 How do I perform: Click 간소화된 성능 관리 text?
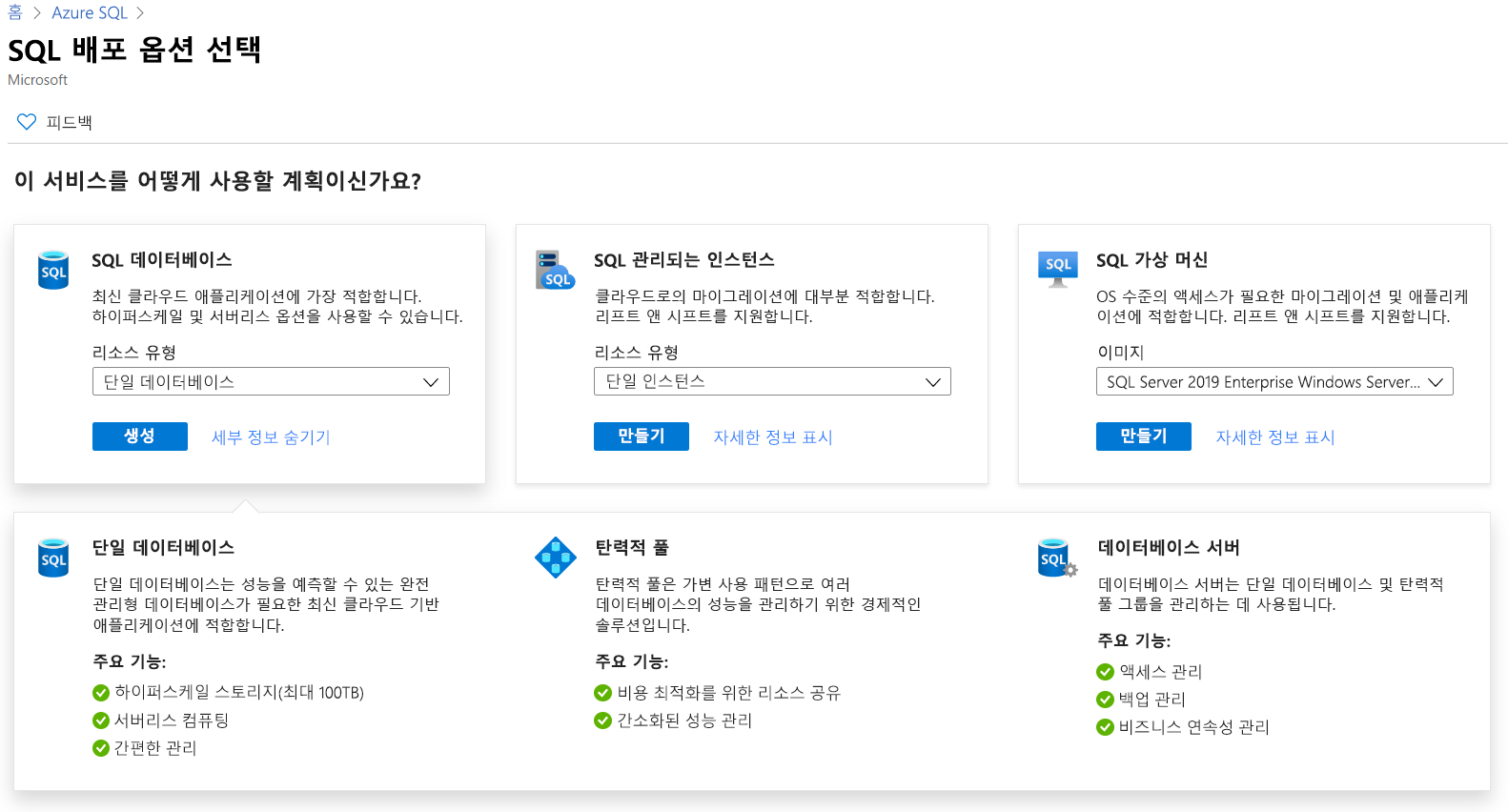tap(684, 721)
